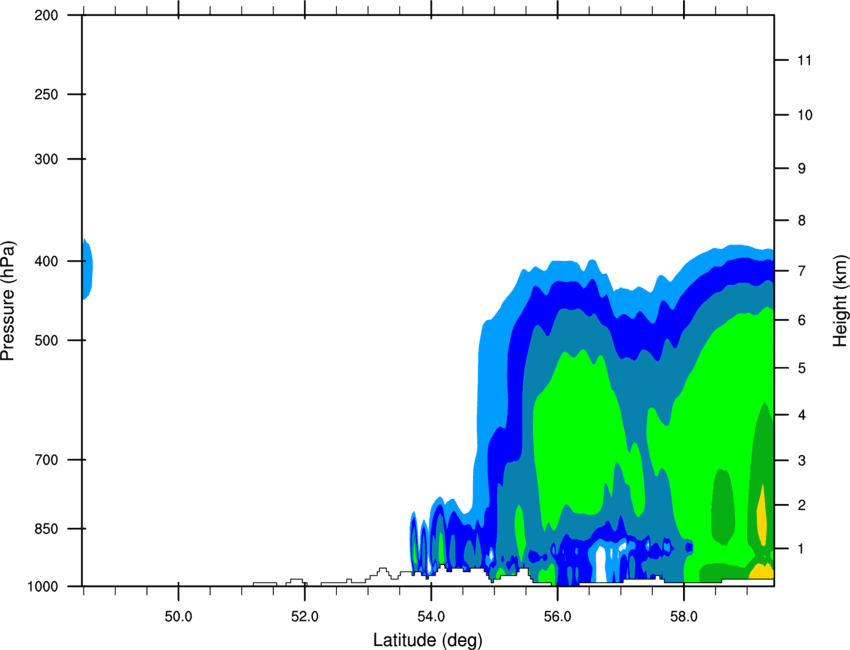Screen dimensions: 850x650
Task: Click the 7 km height label
Action: [802, 271]
